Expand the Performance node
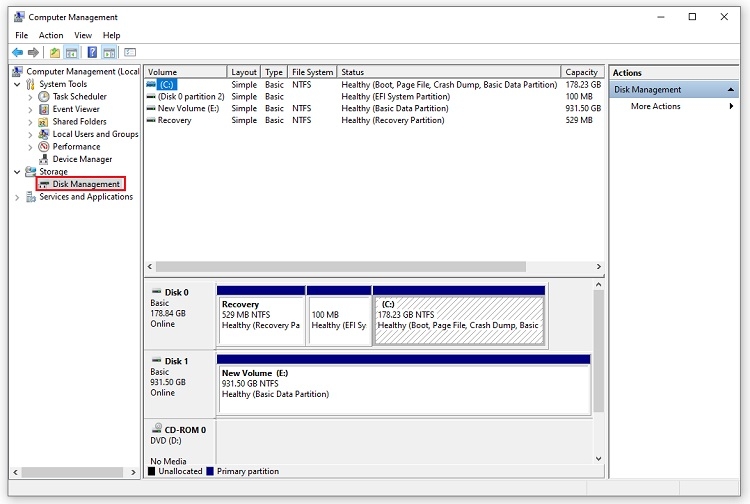750x504 pixels. (x=30, y=147)
